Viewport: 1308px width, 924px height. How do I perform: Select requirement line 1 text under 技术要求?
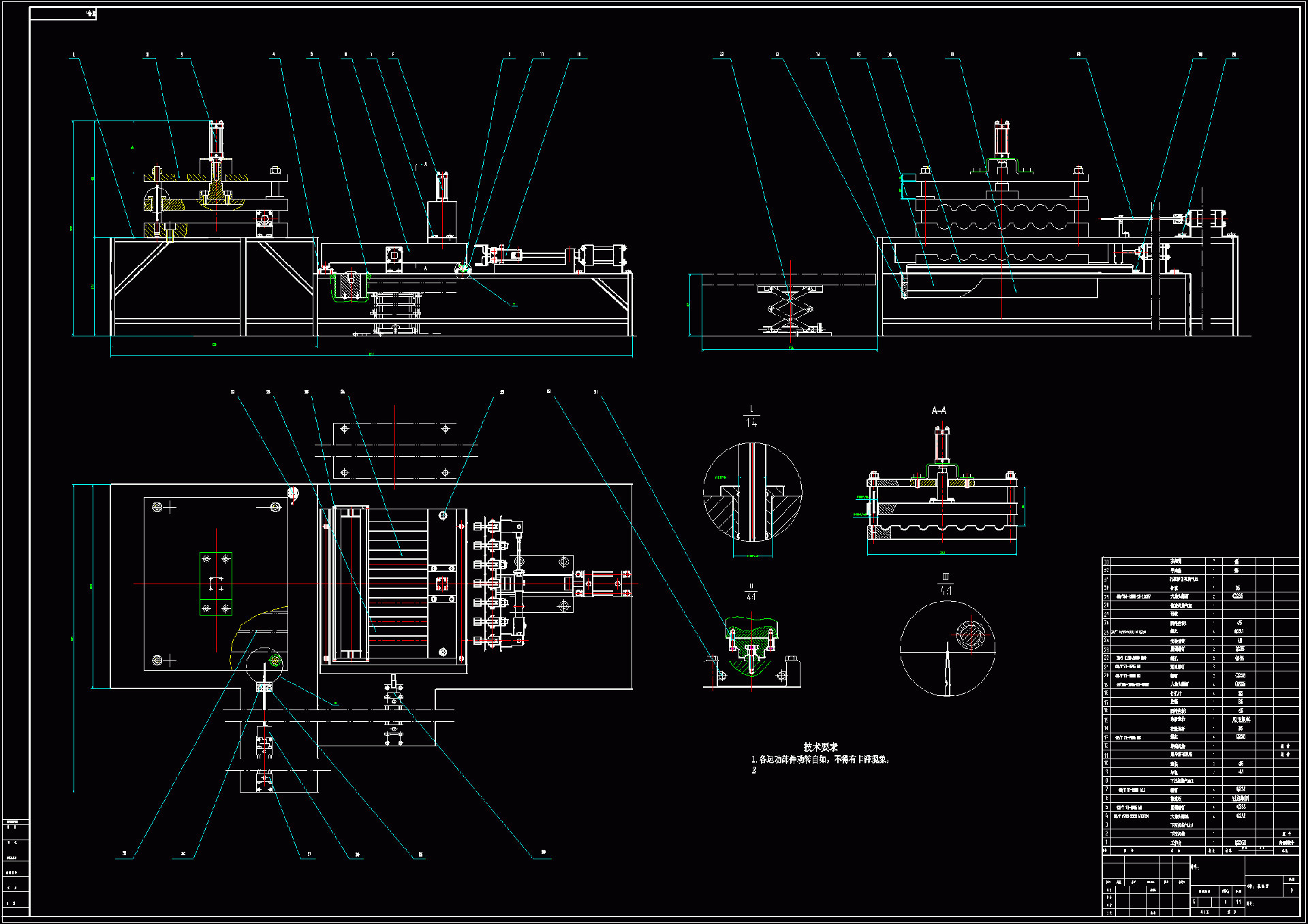(820, 759)
